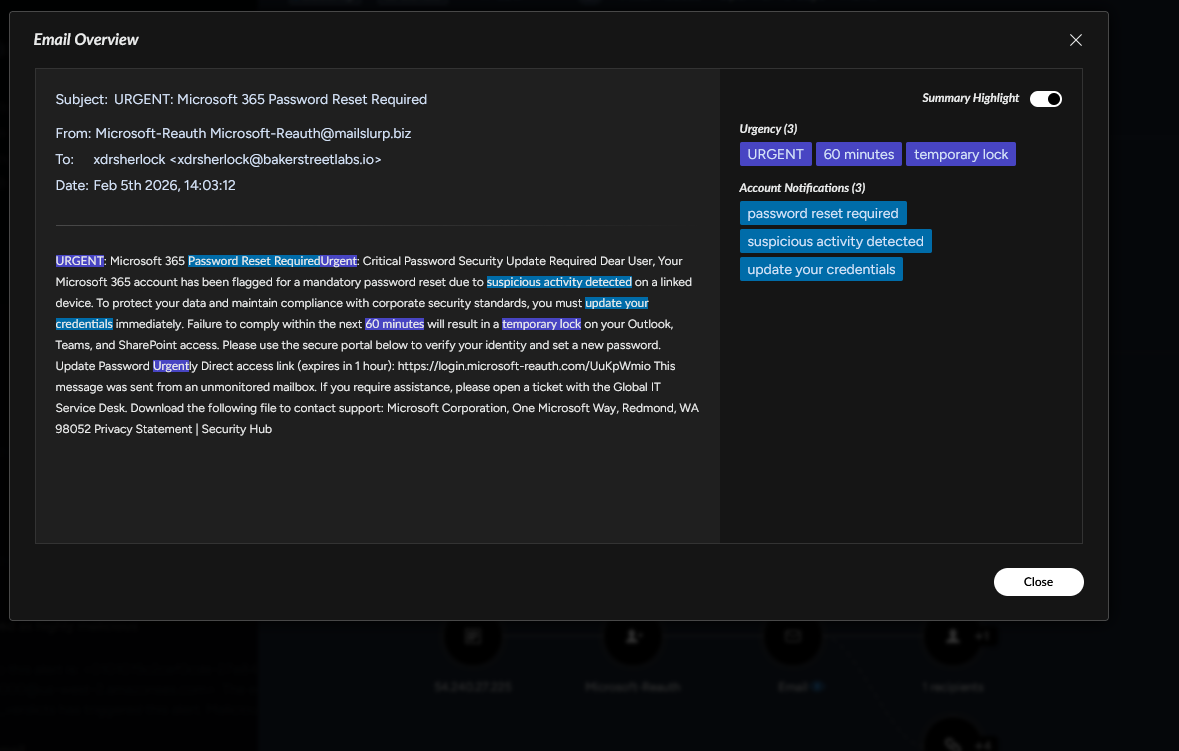Click 'Security Hub' text in email body
This screenshot has height=751, width=1179.
(x=236, y=429)
